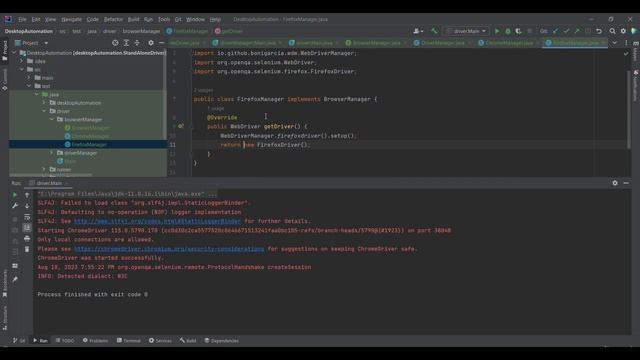Screen dimensions: 640x360
Task: Click Git commit checkmark icon in toolbar
Action: click(566, 31)
